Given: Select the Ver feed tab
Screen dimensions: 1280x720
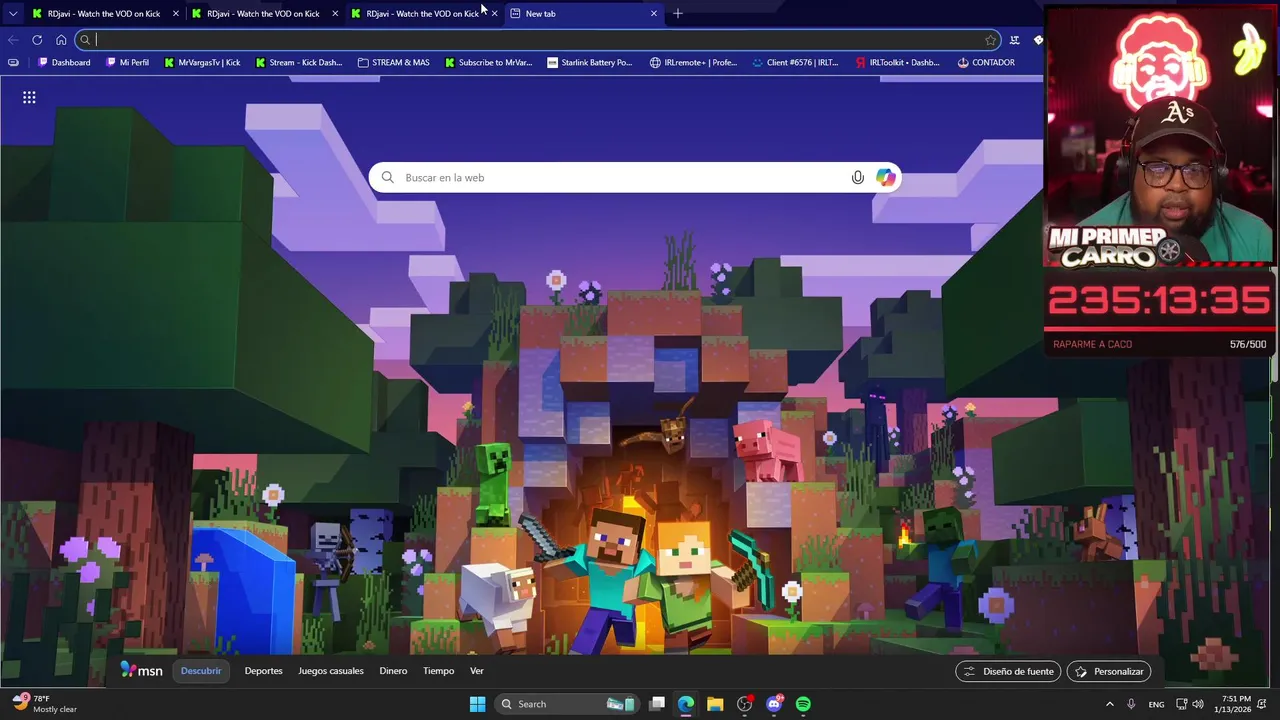Looking at the screenshot, I should (477, 671).
